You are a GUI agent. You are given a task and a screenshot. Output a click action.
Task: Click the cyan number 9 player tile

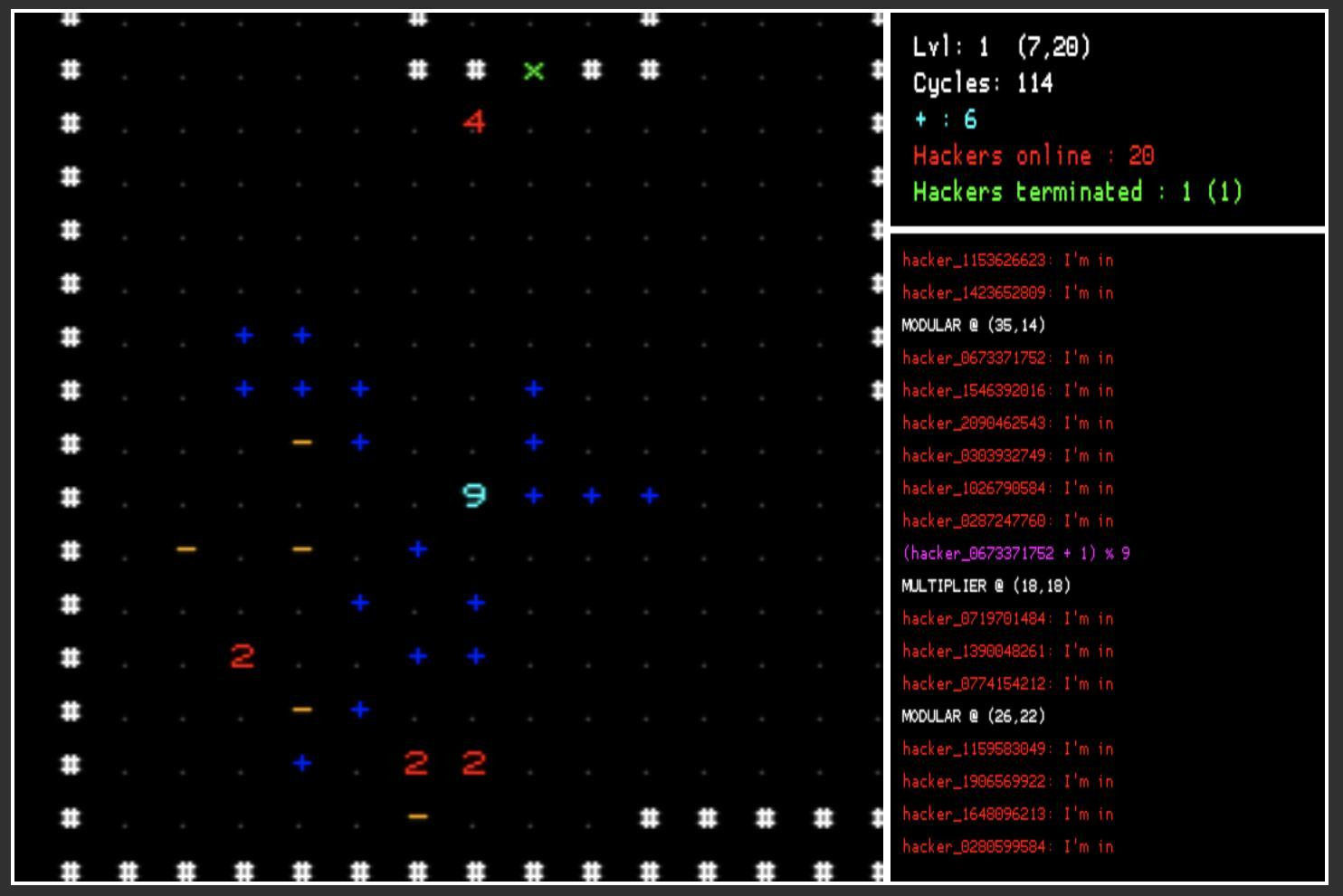tap(474, 495)
